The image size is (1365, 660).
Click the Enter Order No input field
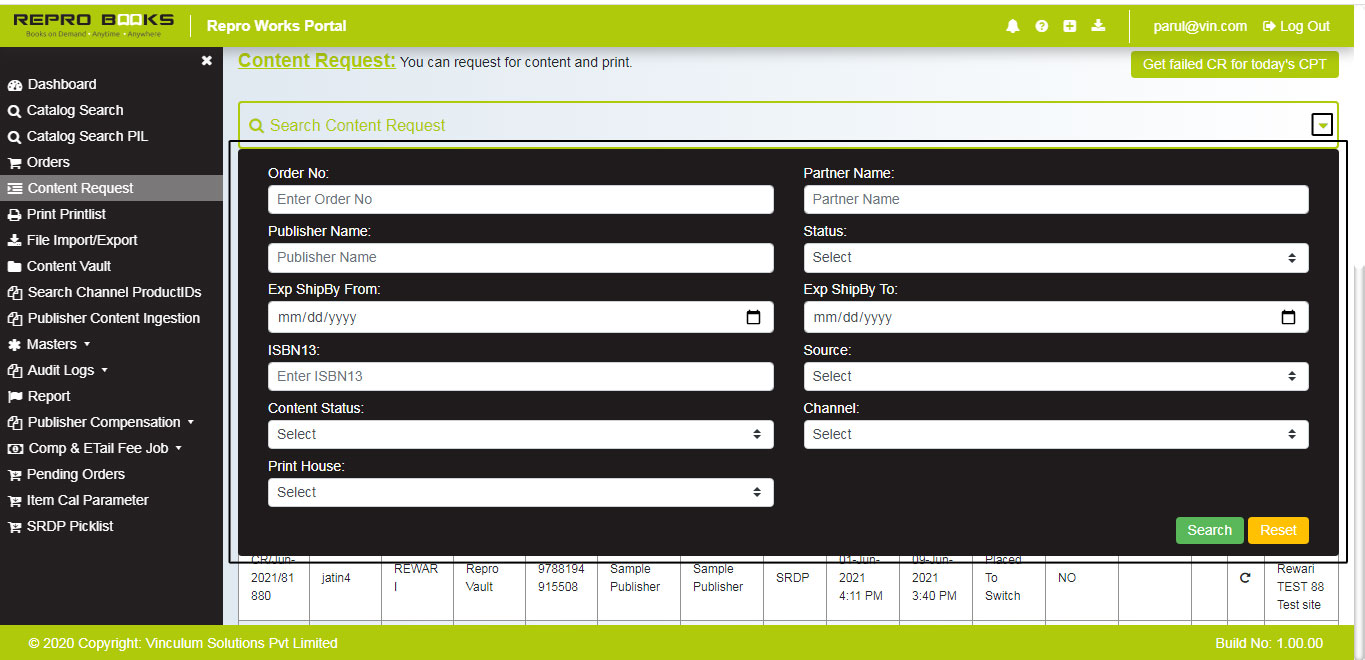point(519,199)
